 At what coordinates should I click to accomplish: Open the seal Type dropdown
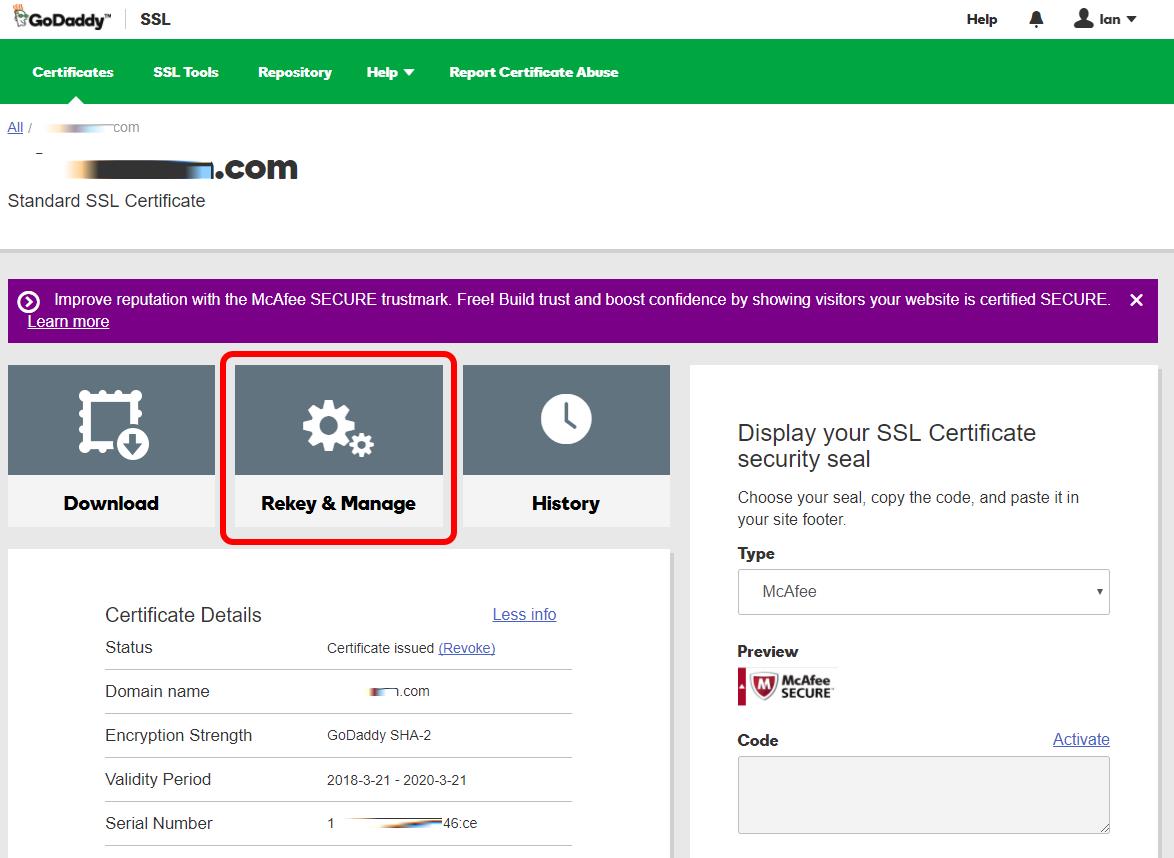tap(923, 592)
